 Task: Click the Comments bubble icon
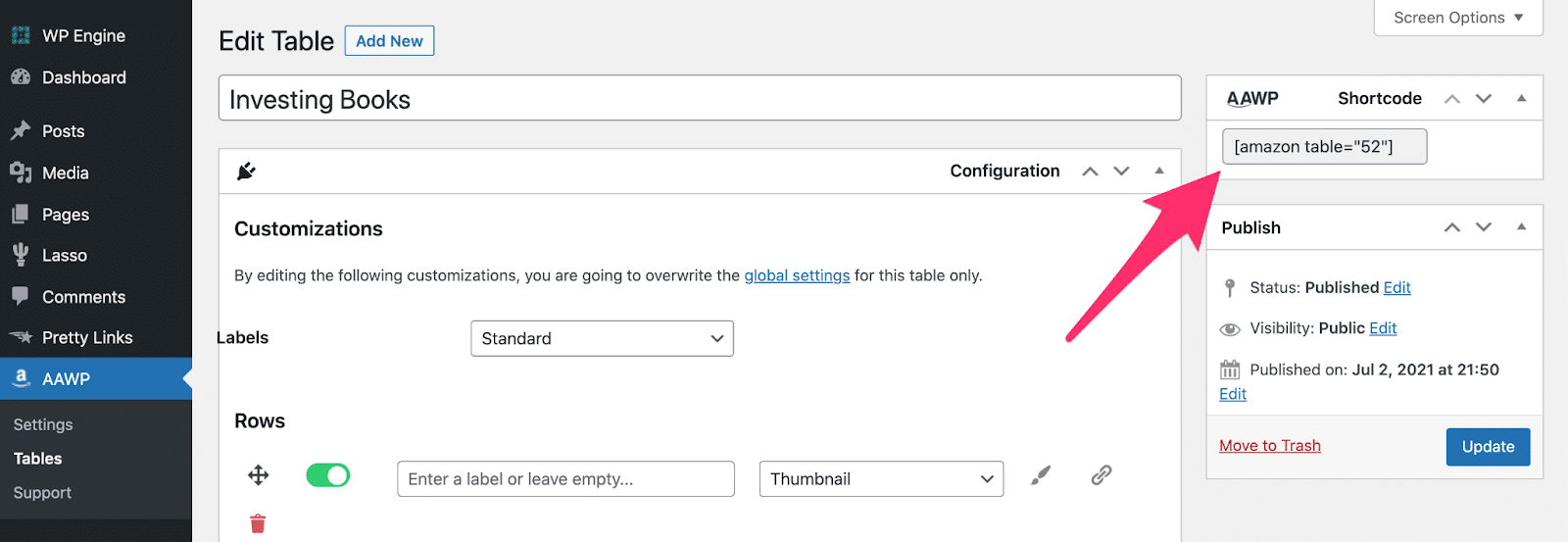21,297
